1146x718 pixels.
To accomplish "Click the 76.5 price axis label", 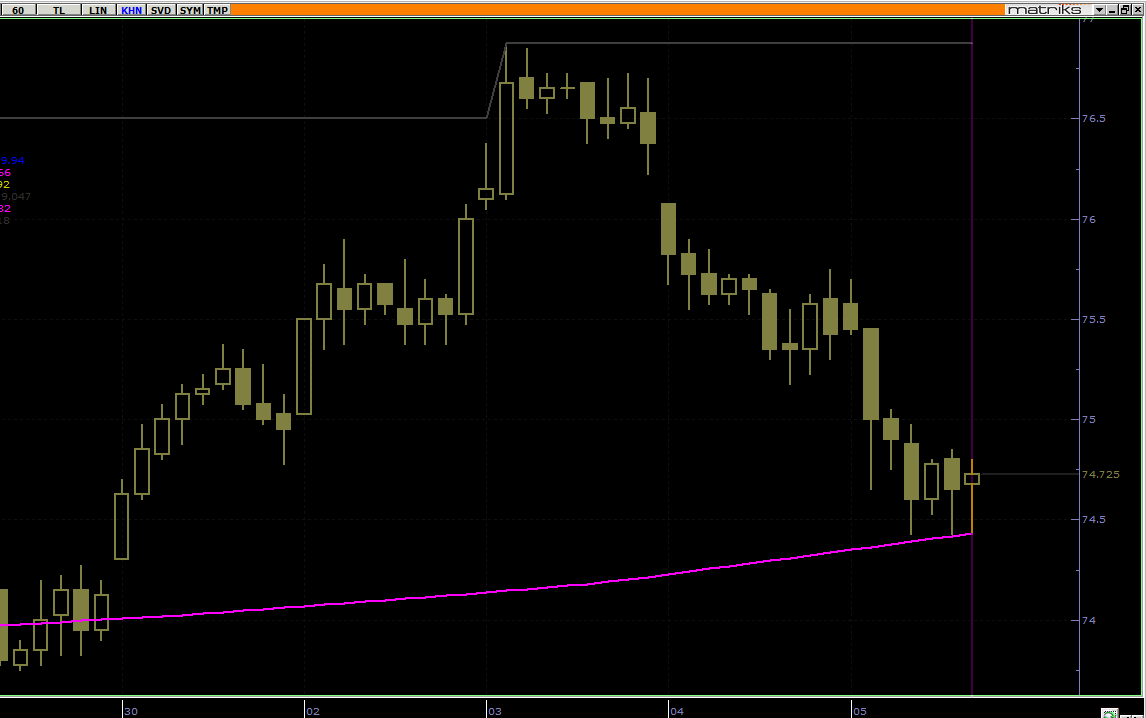I will point(1093,118).
